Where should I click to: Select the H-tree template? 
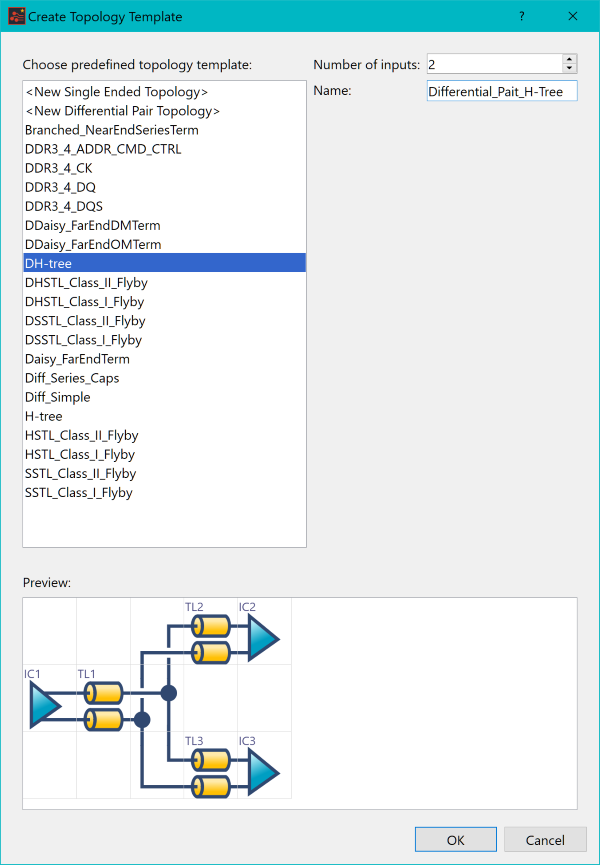tap(164, 417)
